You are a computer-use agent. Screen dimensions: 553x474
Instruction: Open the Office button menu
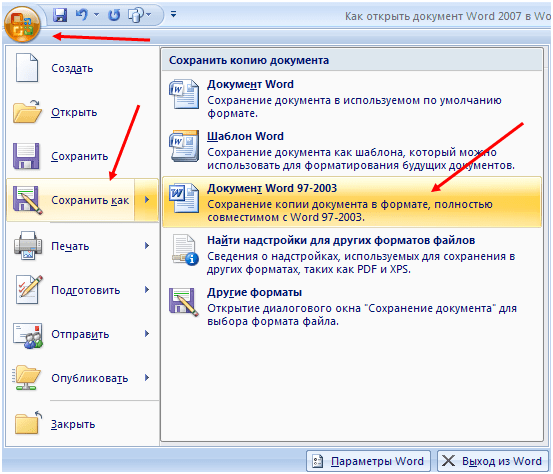pyautogui.click(x=22, y=24)
